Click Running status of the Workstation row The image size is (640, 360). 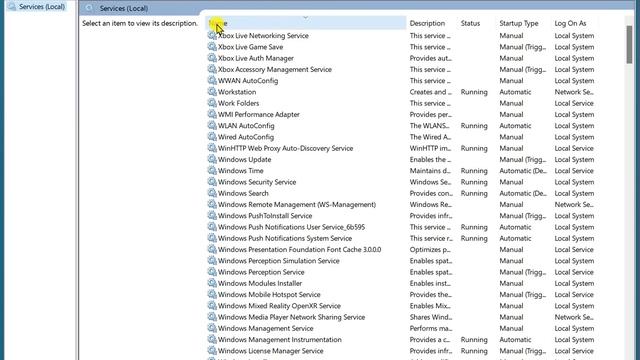474,92
